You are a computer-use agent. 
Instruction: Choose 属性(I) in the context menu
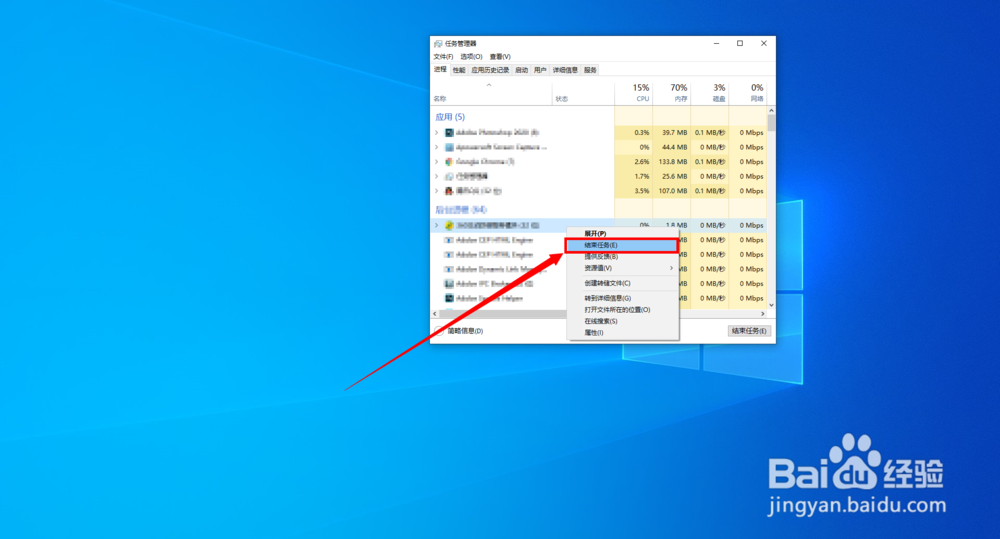point(622,332)
